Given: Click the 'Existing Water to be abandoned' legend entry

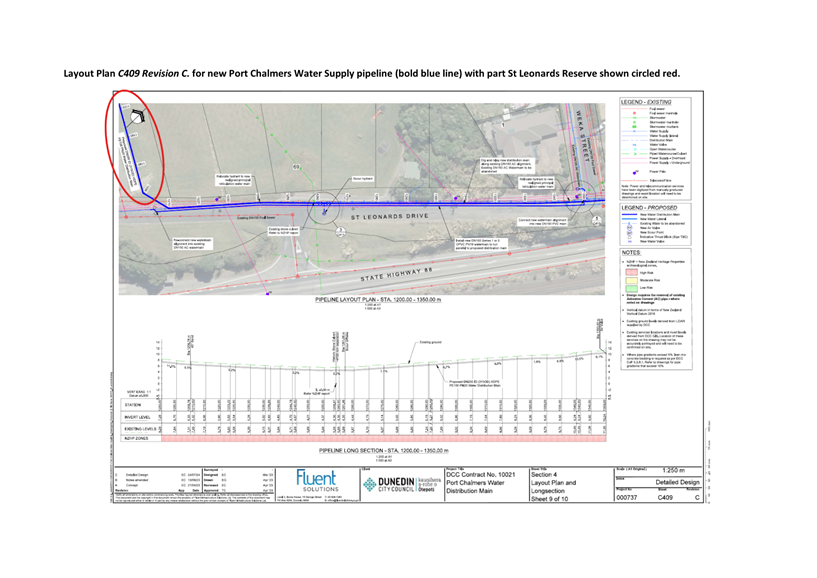Looking at the screenshot, I should click(662, 224).
